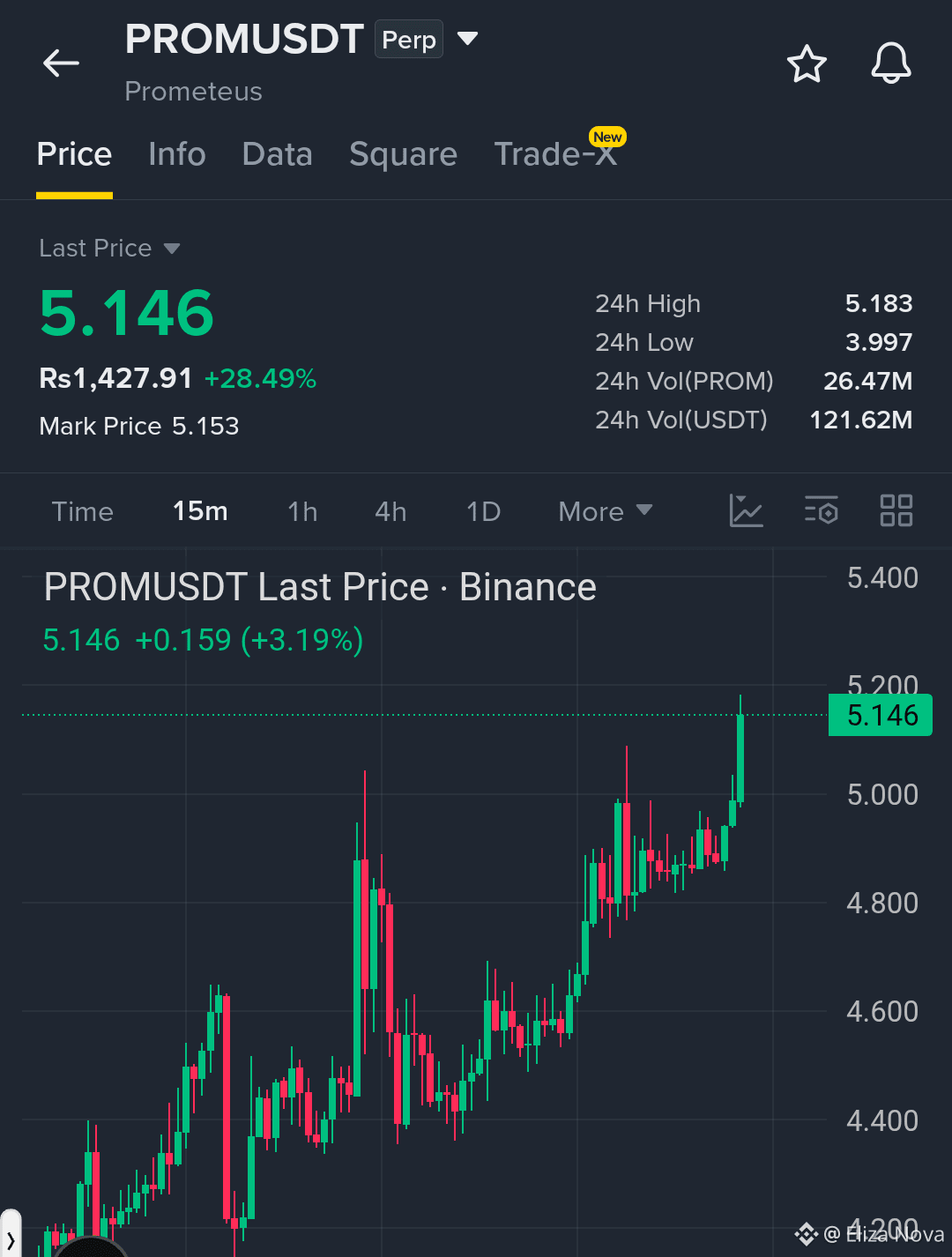Expand the left edge panel chevron
Viewport: 952px width, 1257px height.
11,1239
